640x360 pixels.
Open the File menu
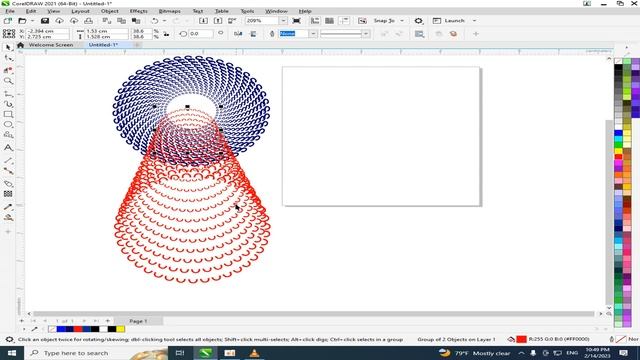9,11
